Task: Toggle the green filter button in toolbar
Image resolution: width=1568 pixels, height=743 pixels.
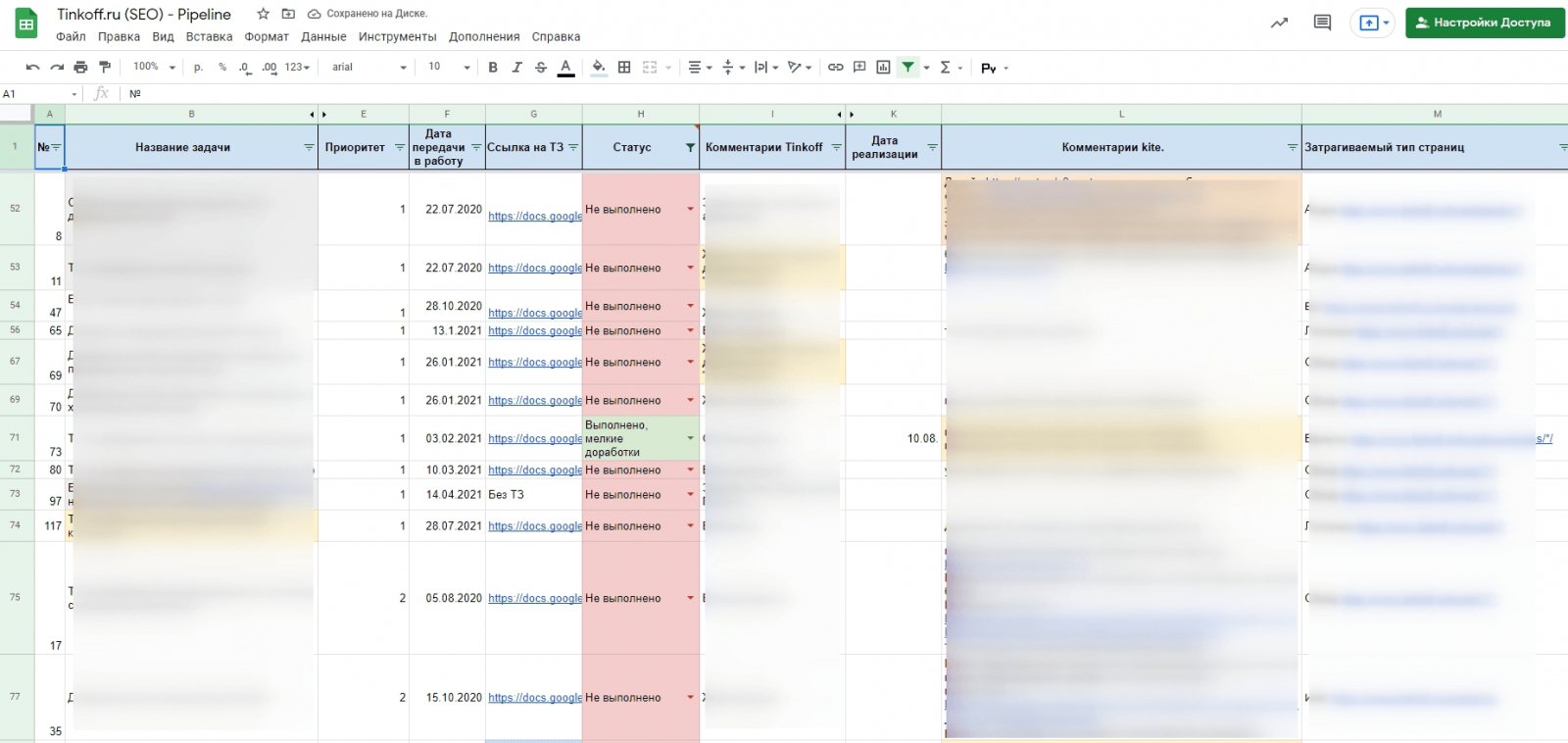Action: [908, 68]
